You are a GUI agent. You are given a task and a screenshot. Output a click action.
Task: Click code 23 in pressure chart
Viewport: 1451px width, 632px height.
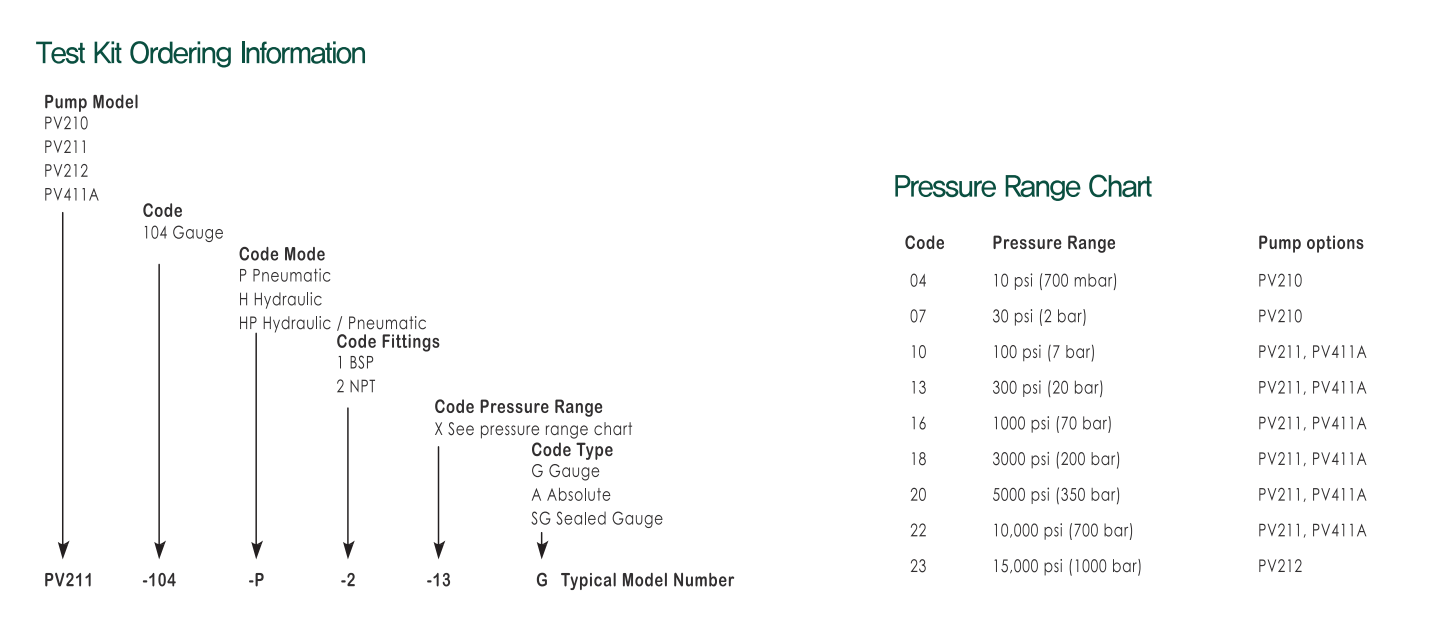point(918,566)
